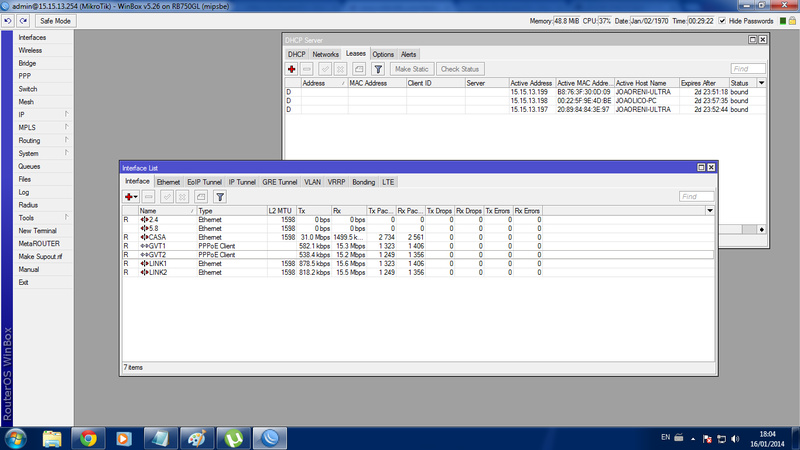Click the green status square at top right
The image size is (800, 450).
[783, 21]
